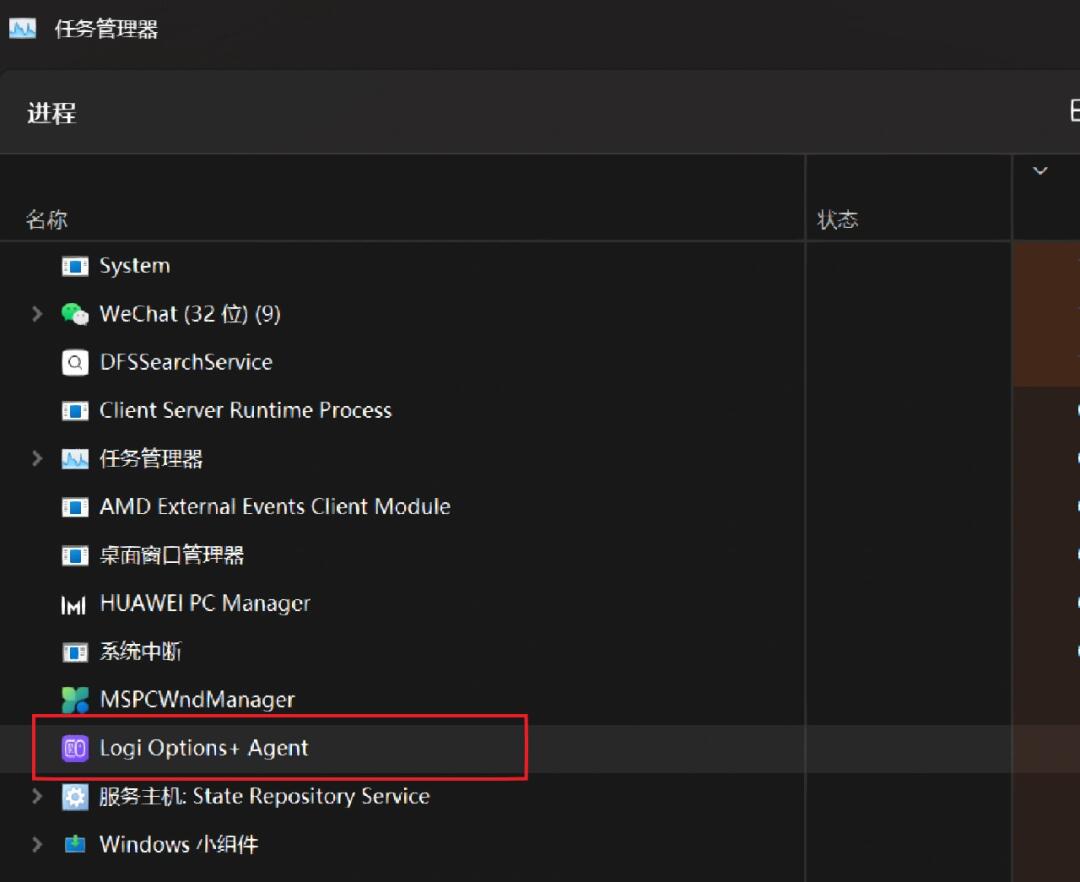Screen dimensions: 1080x882
Task: Select the HUAWEI PC Manager process name
Action: pyautogui.click(x=205, y=603)
